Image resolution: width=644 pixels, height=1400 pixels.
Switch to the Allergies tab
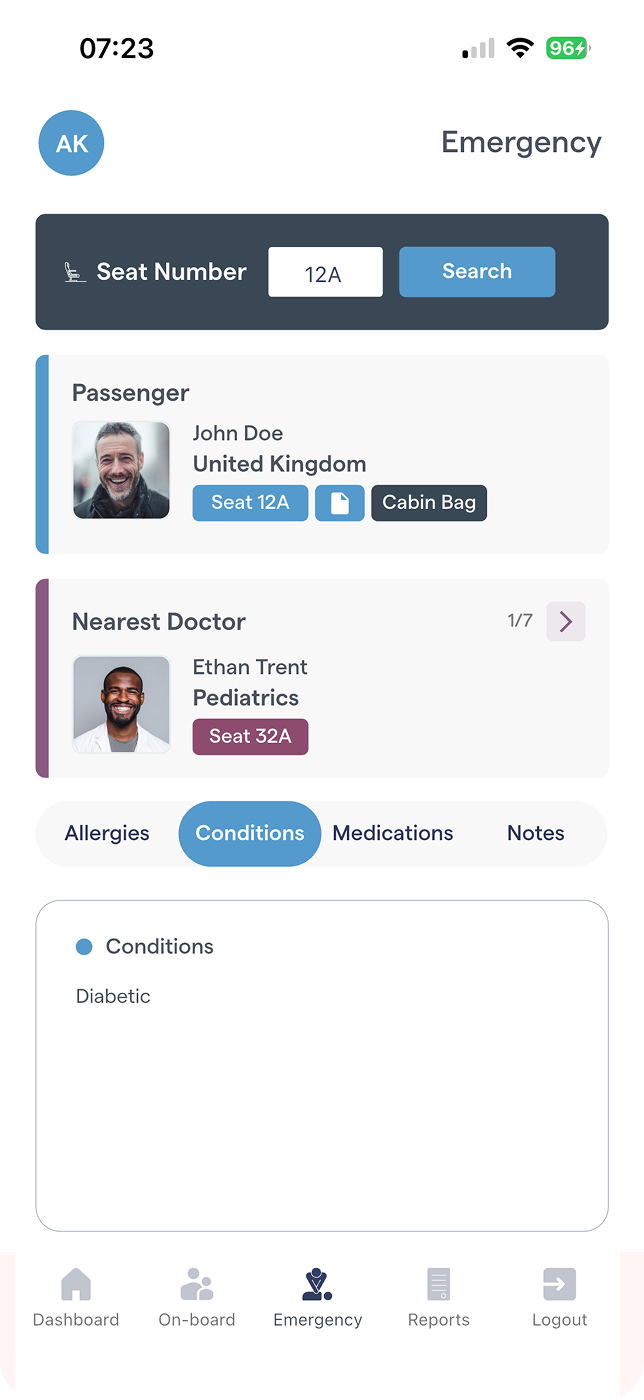coord(107,833)
